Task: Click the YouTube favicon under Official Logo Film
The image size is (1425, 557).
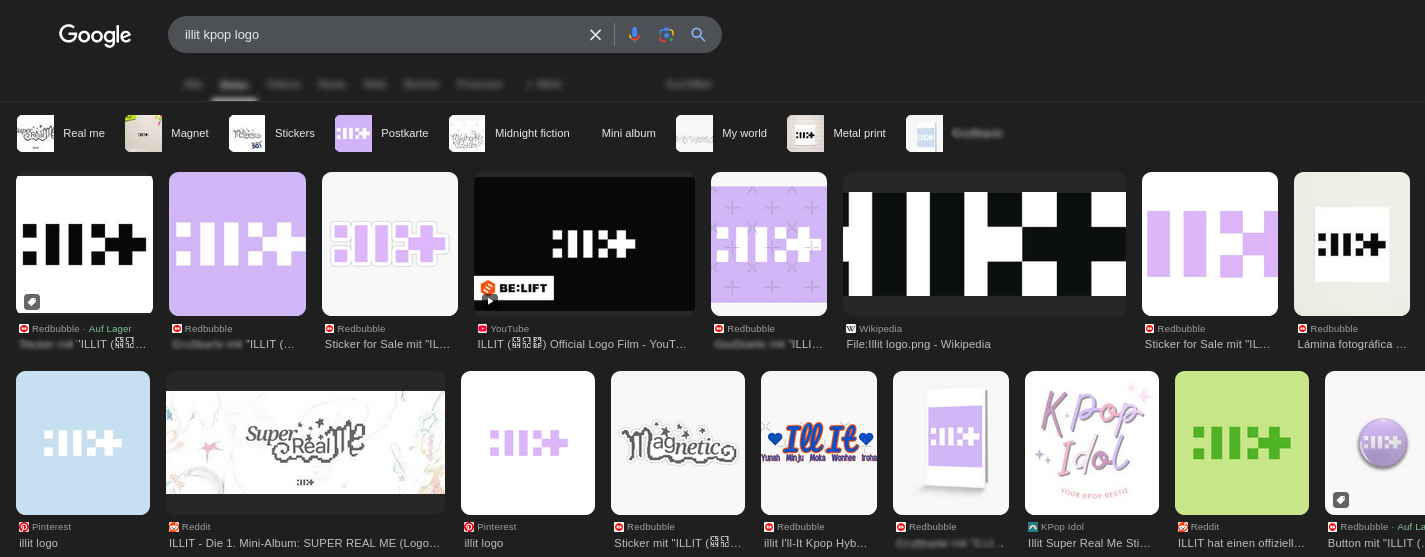Action: [482, 328]
